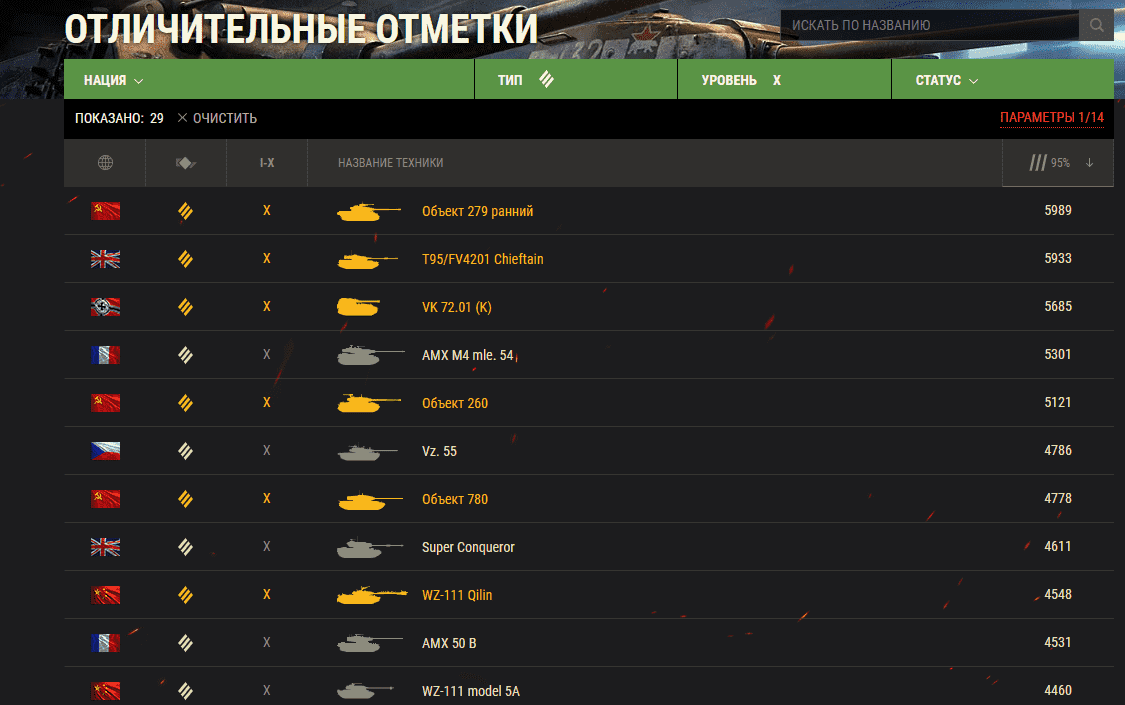
Task: Click the value 5685 for VK 72.01 (K)
Action: (x=1058, y=307)
